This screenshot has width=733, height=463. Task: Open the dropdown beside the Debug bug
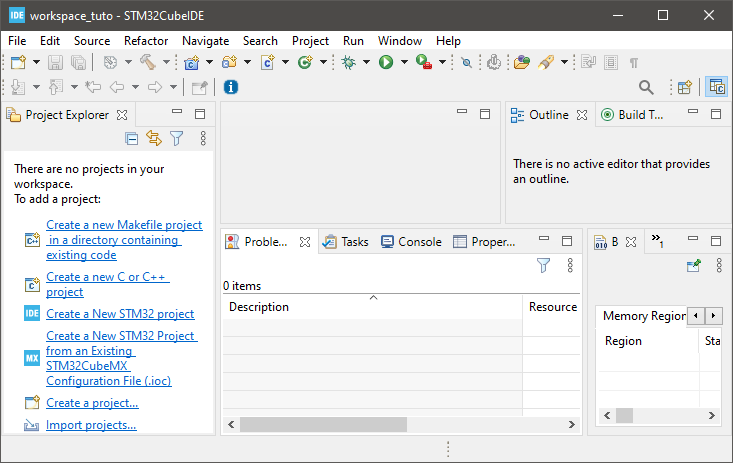pos(366,62)
